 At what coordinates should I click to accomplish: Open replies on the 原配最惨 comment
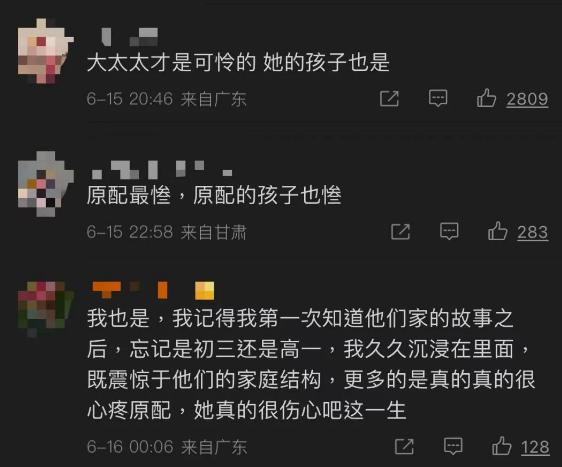click(x=449, y=232)
